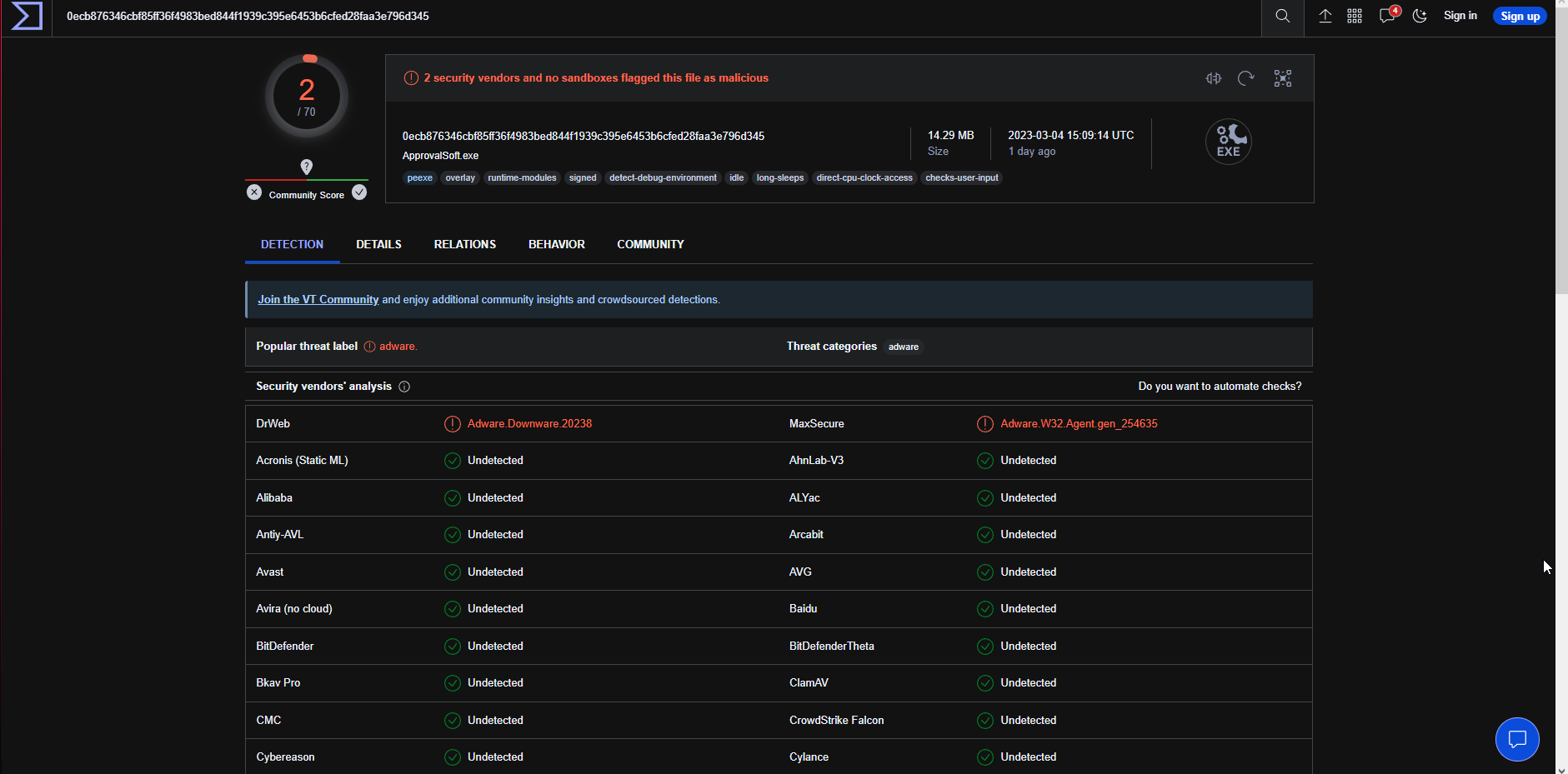Open the graph view icon
The height and width of the screenshot is (774, 1568).
[x=1282, y=78]
